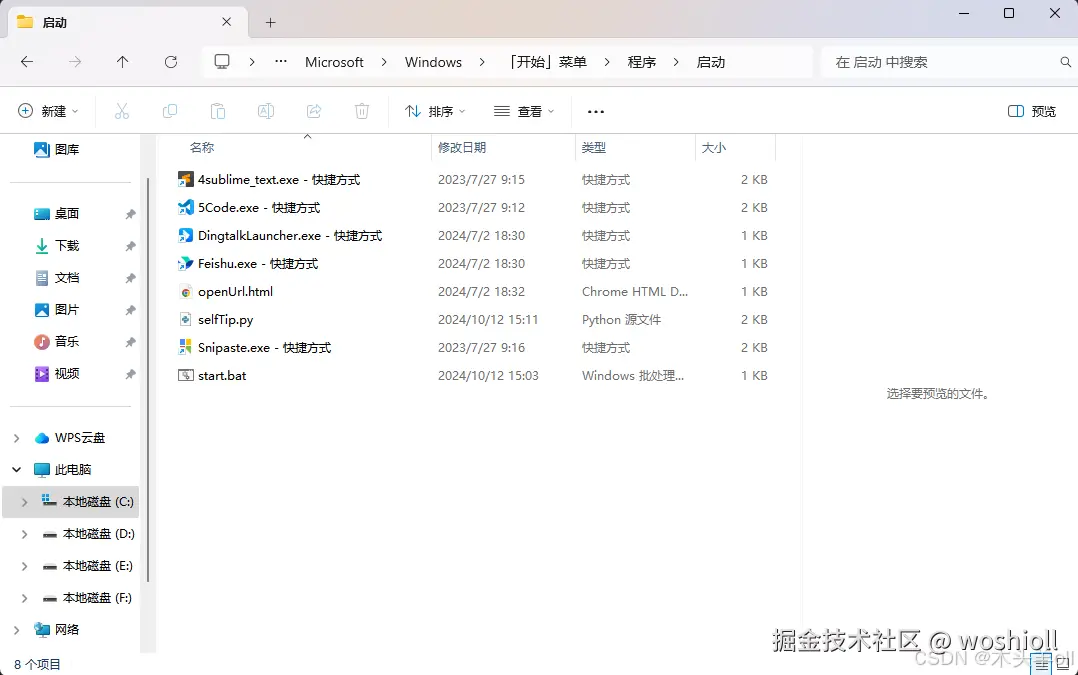1078x675 pixels.
Task: Click 程序 in the address breadcrumb
Action: tap(642, 61)
